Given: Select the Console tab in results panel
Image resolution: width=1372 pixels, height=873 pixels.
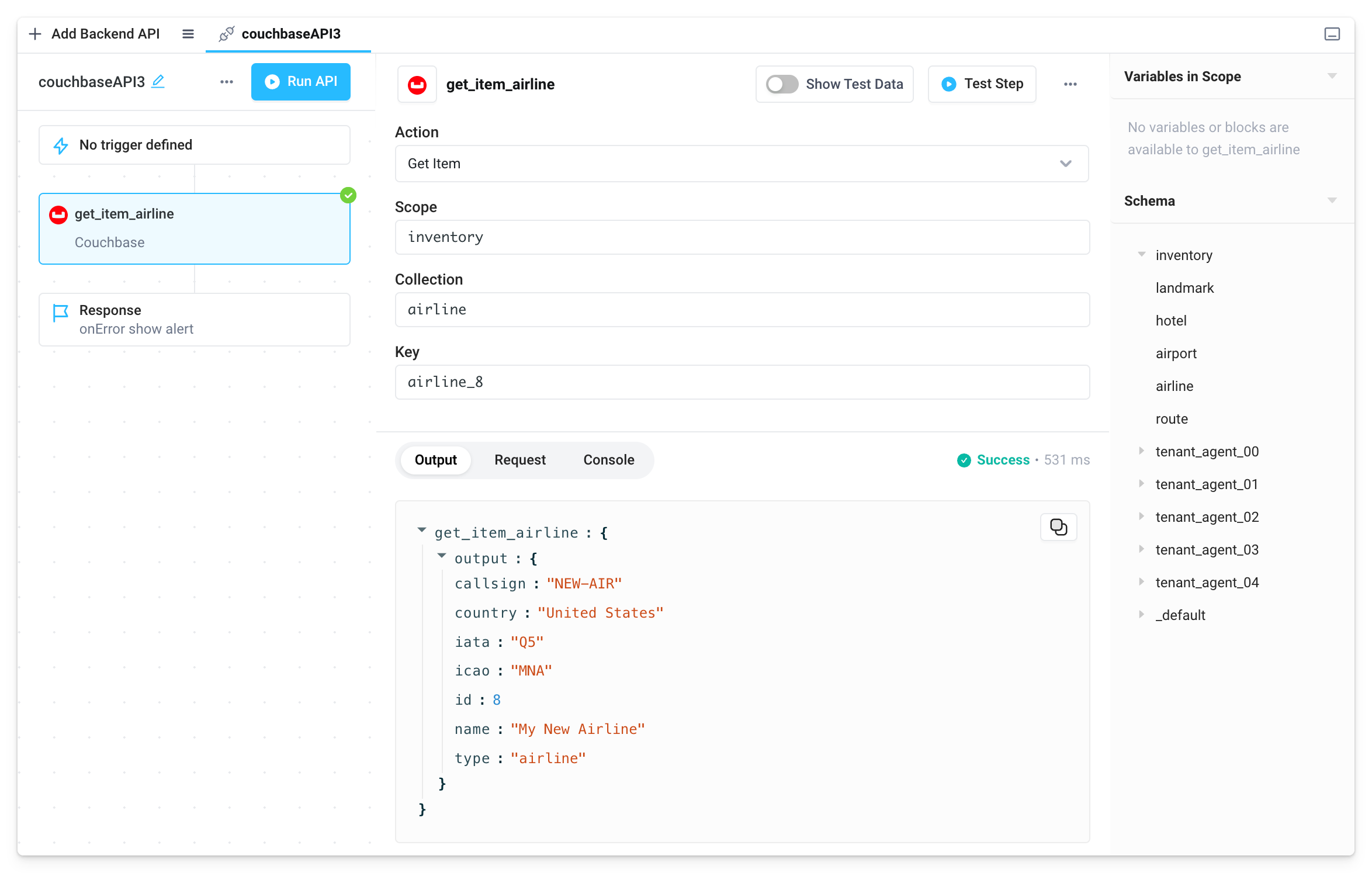Looking at the screenshot, I should tap(609, 459).
